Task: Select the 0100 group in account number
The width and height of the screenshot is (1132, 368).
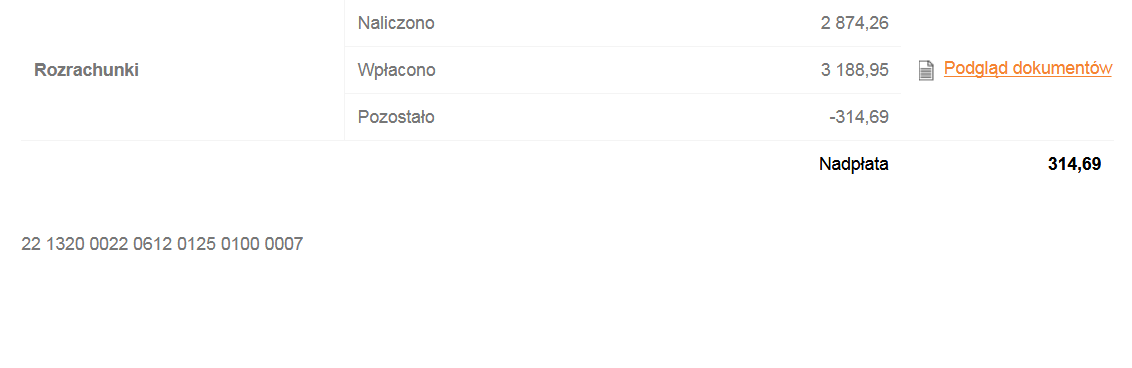Action: click(240, 244)
